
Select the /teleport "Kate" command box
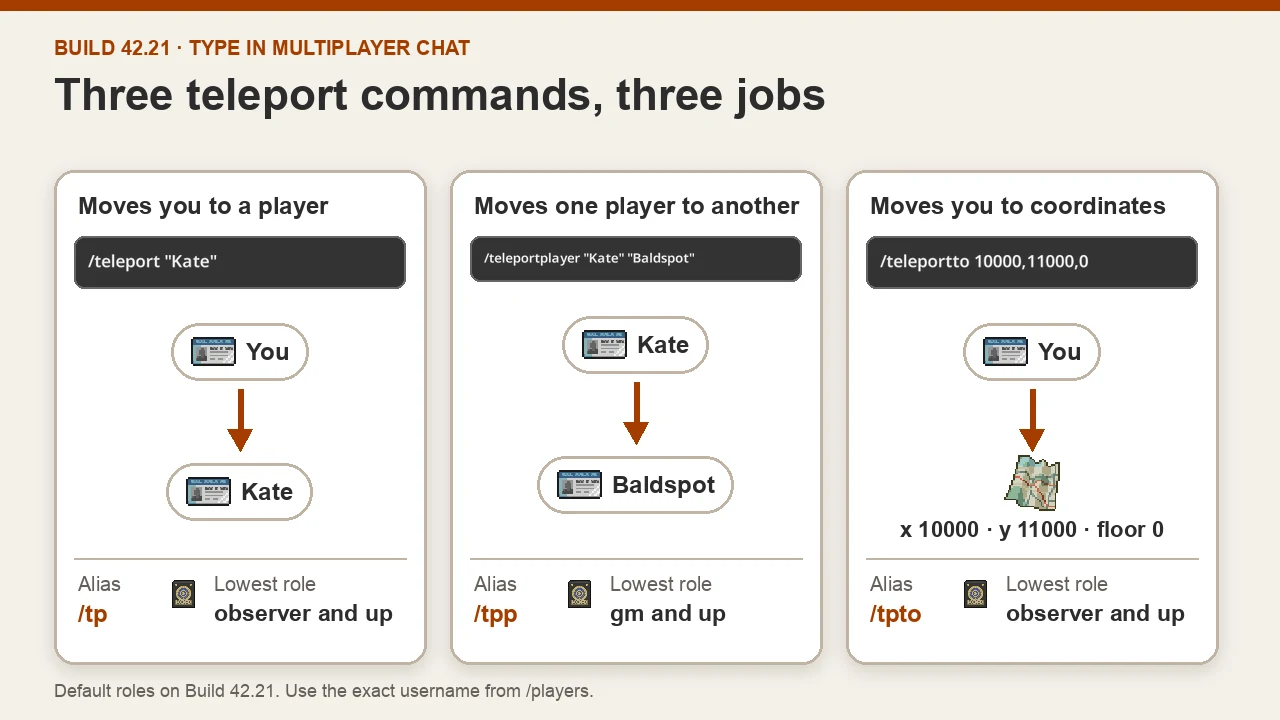coord(240,262)
